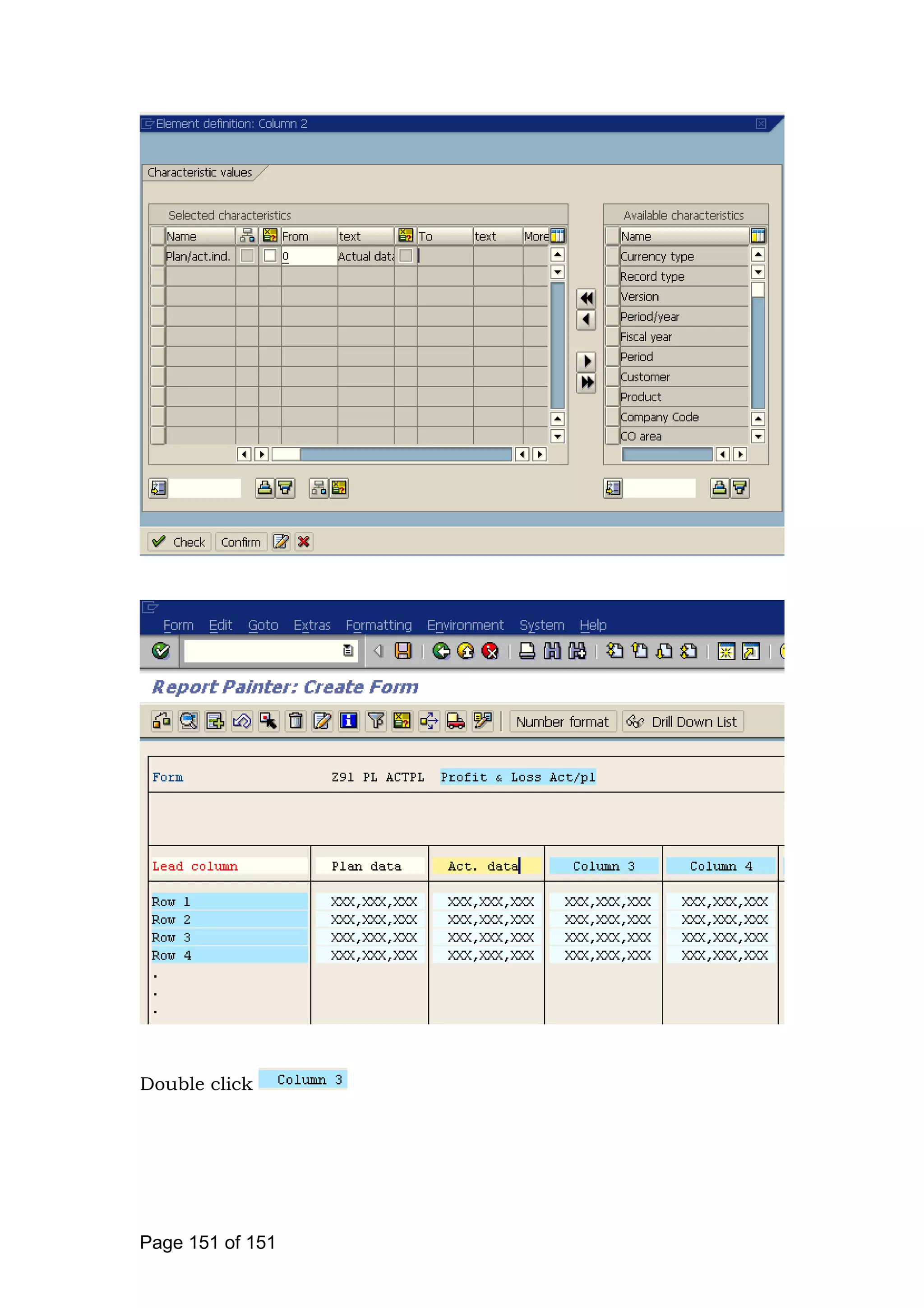924x1308 pixels.
Task: Toggle the variable checkbox before From value 0
Action: [270, 256]
